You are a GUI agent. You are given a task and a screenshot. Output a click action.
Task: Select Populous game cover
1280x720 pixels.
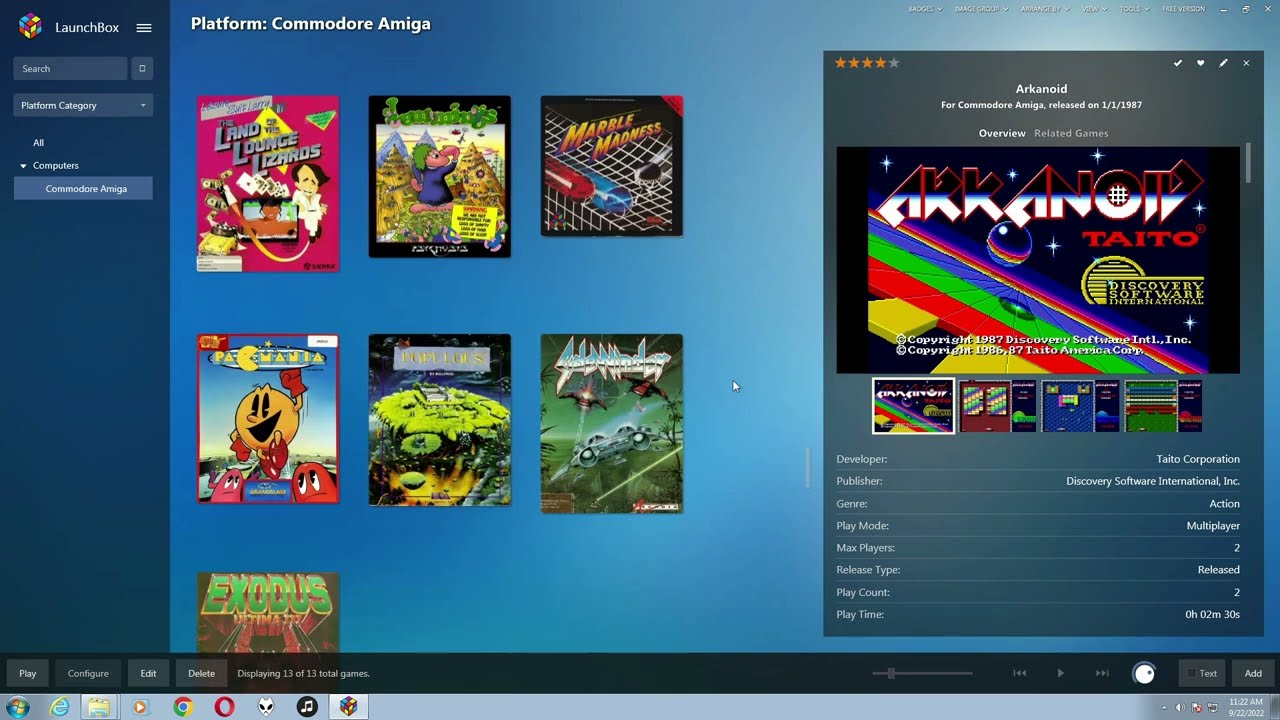tap(439, 420)
